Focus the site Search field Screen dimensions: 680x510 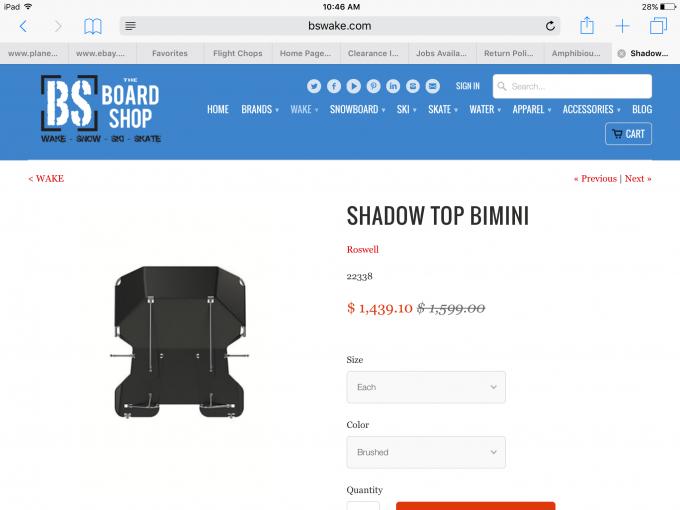click(572, 86)
